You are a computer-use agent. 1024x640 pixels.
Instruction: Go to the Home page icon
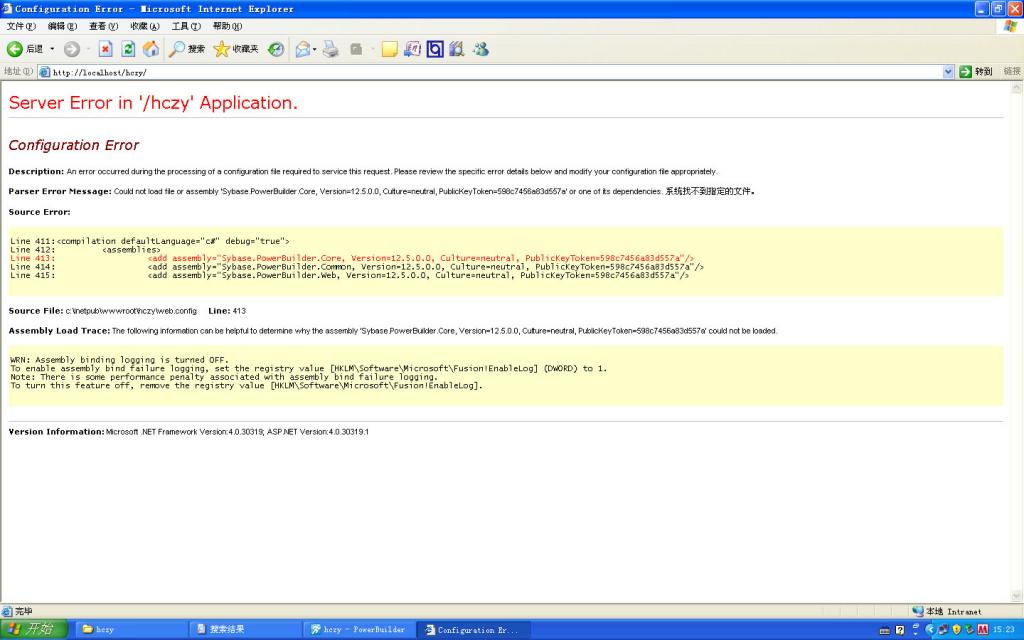[x=151, y=49]
